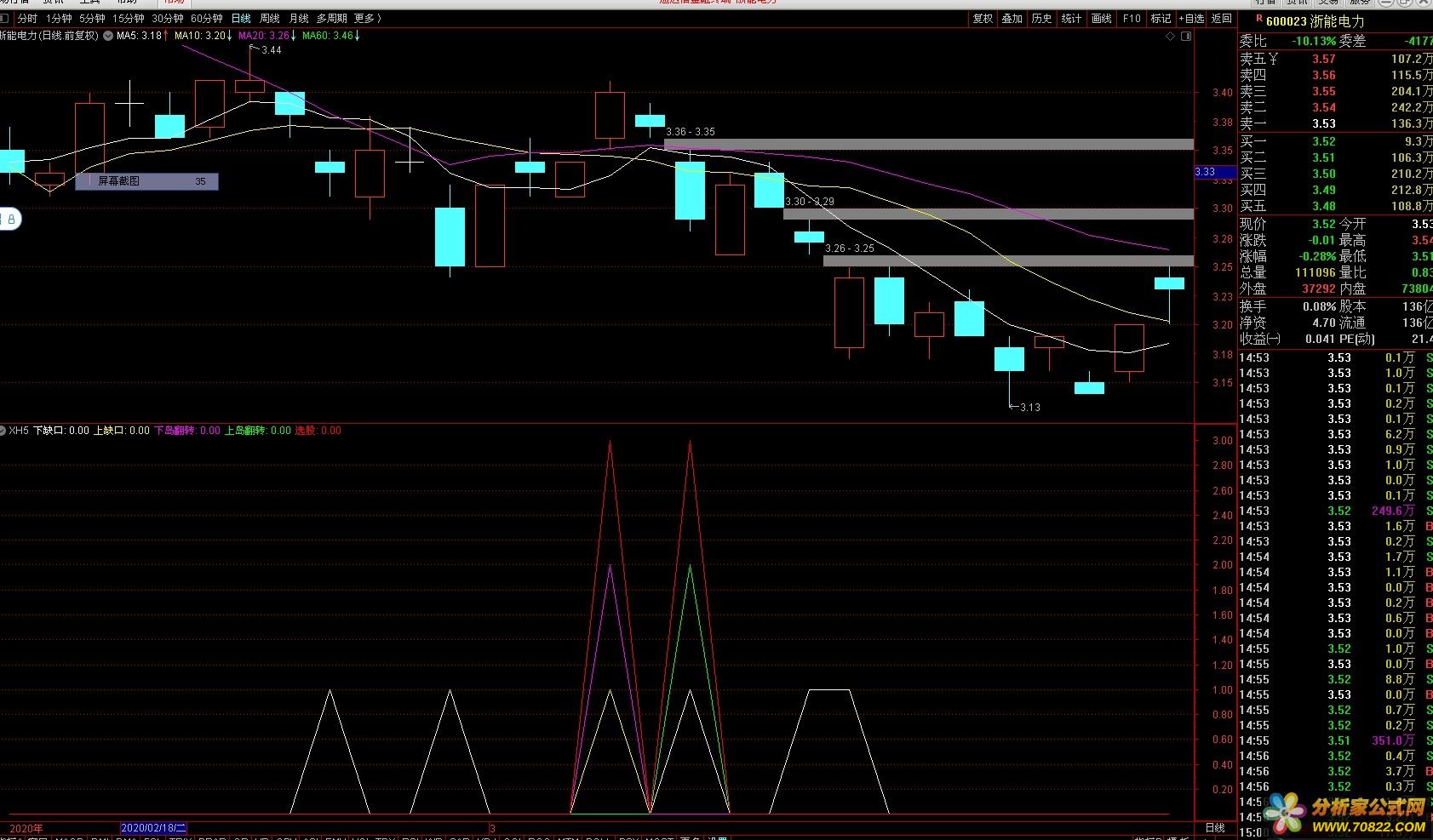Screen dimensions: 1433x840
Task: Open F10 company information
Action: click(x=1132, y=19)
